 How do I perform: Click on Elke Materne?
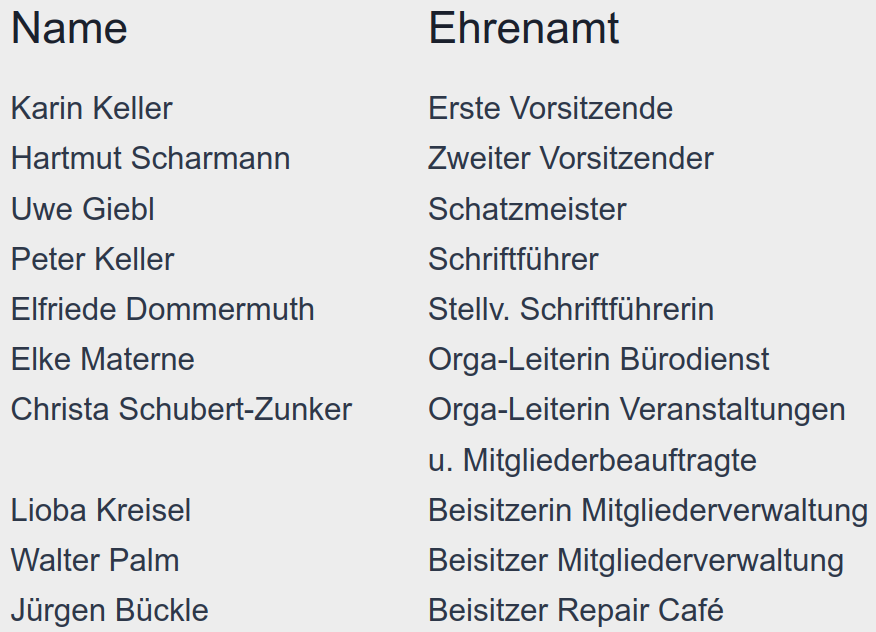point(103,359)
